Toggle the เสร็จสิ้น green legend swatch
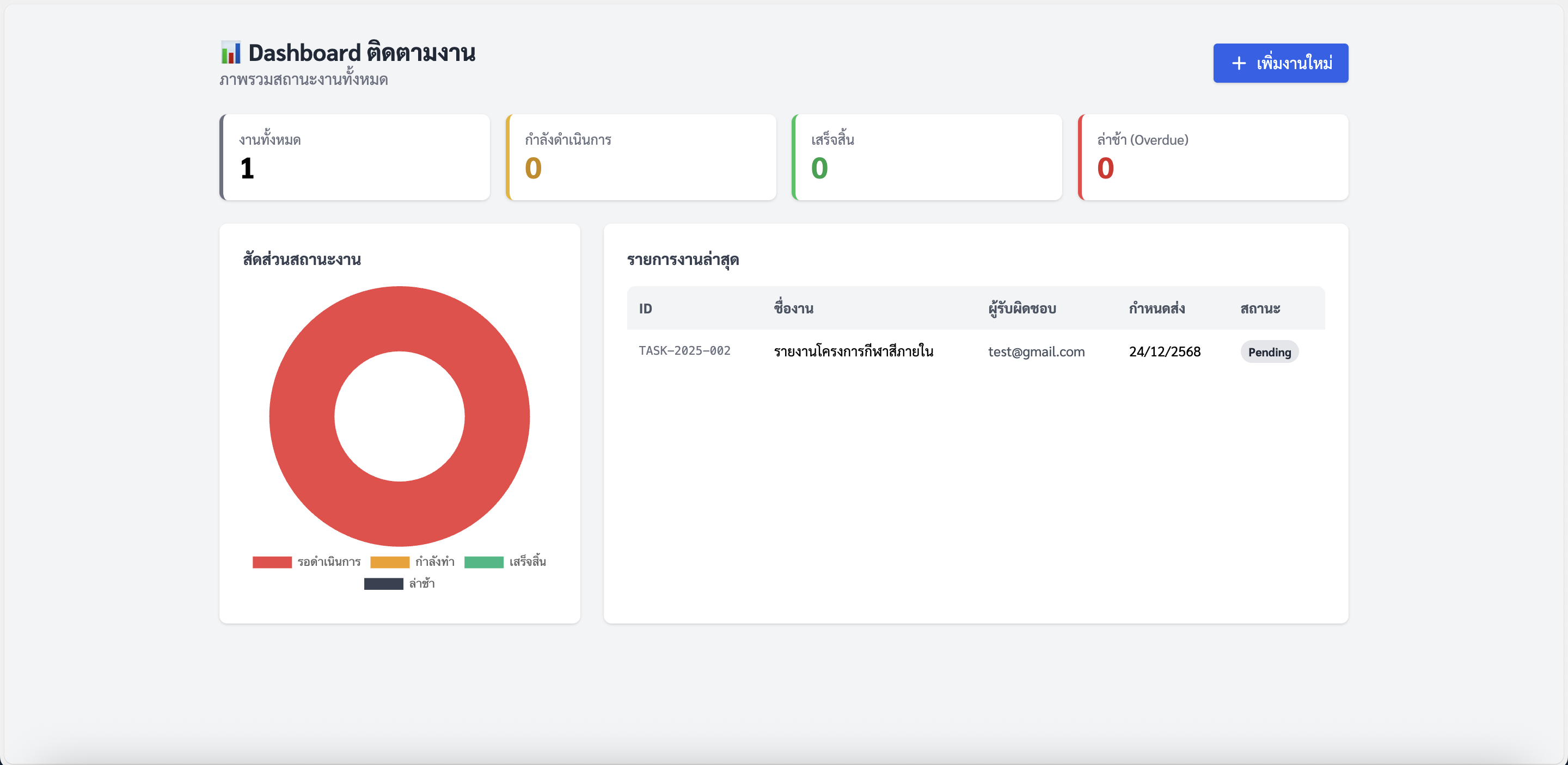This screenshot has width=1568, height=765. coord(484,562)
